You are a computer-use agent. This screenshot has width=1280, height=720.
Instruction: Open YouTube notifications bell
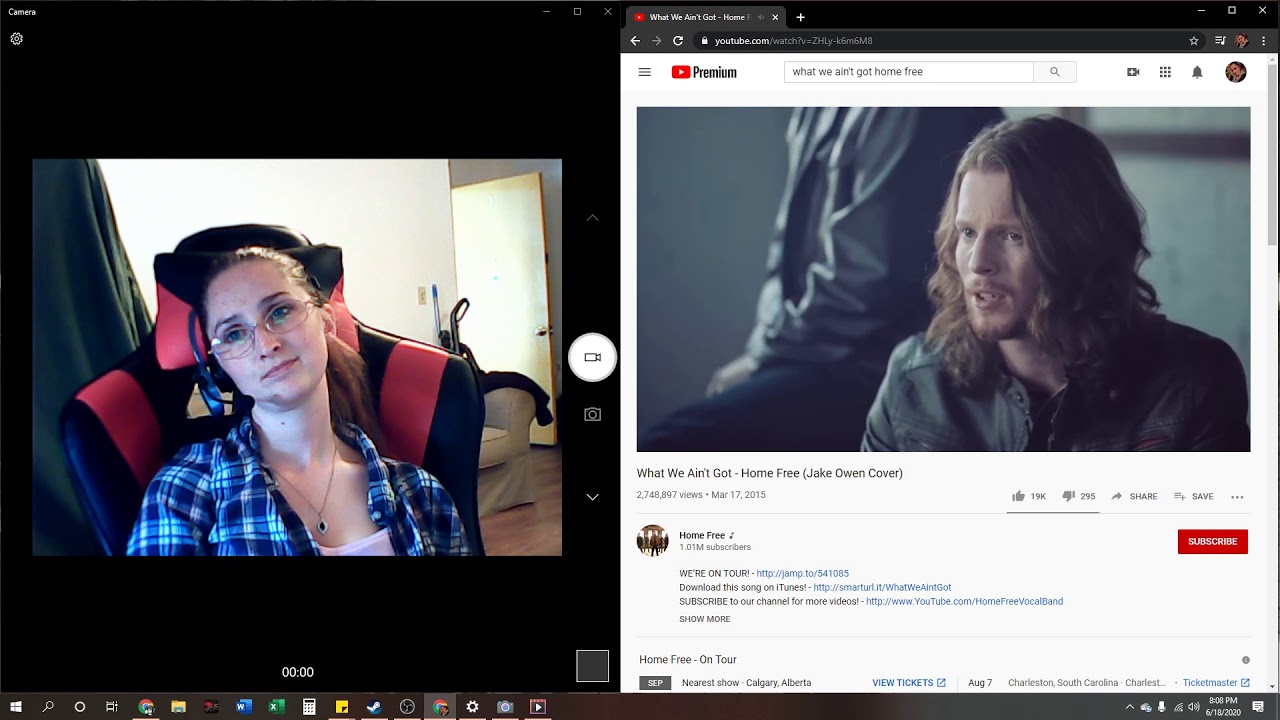coord(1197,72)
